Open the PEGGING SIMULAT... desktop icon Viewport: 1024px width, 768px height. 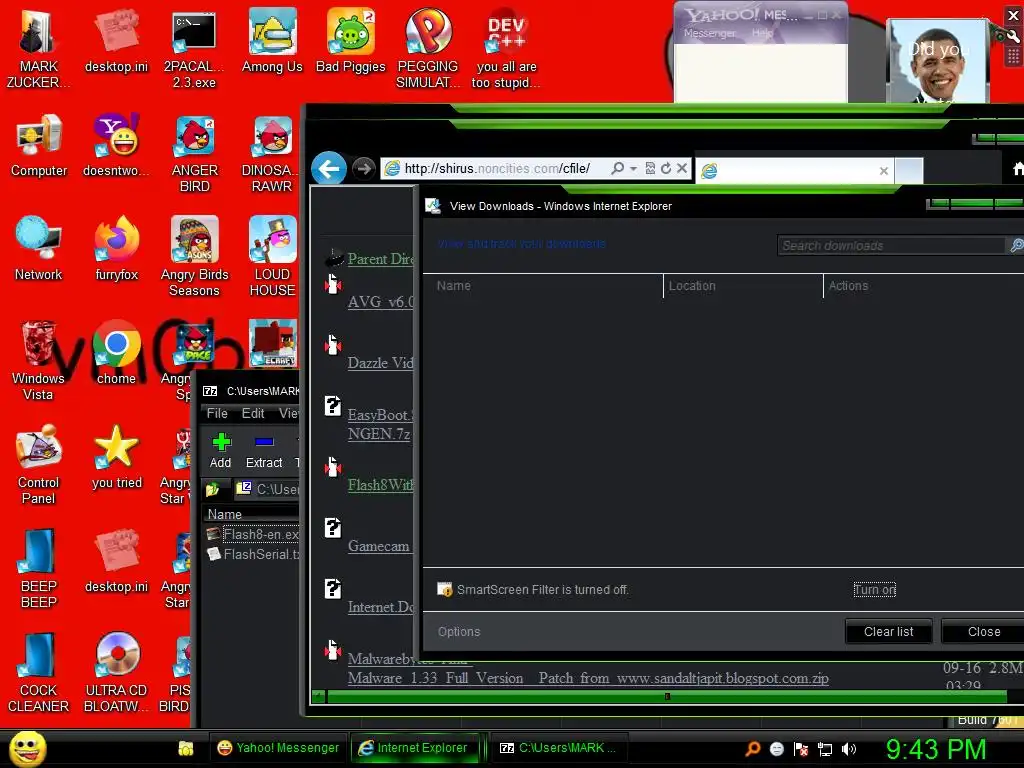[428, 49]
